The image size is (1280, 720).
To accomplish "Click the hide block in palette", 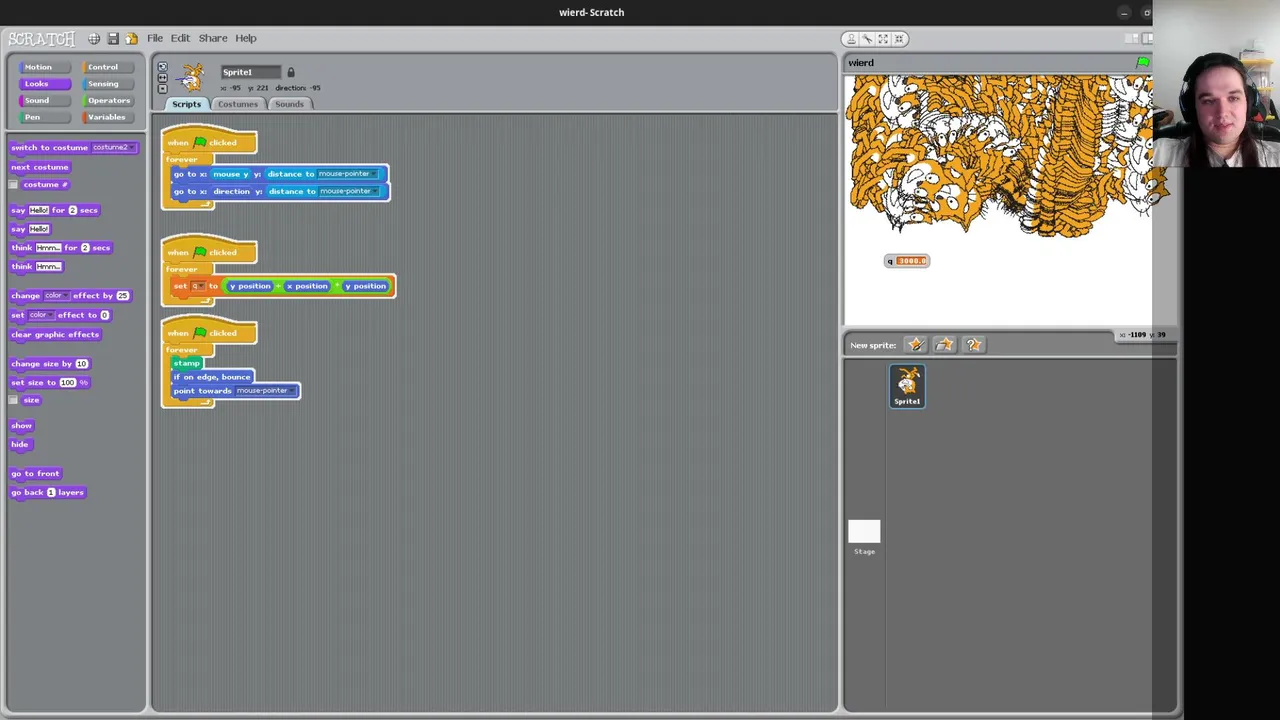I will coord(20,445).
